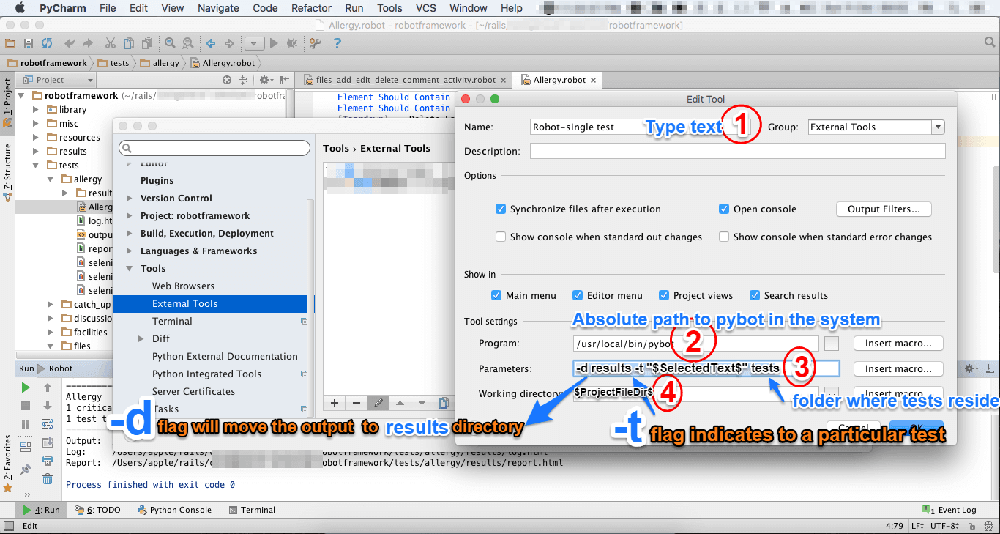Click the Add (+) button under tools list
The height and width of the screenshot is (534, 1000).
click(334, 403)
